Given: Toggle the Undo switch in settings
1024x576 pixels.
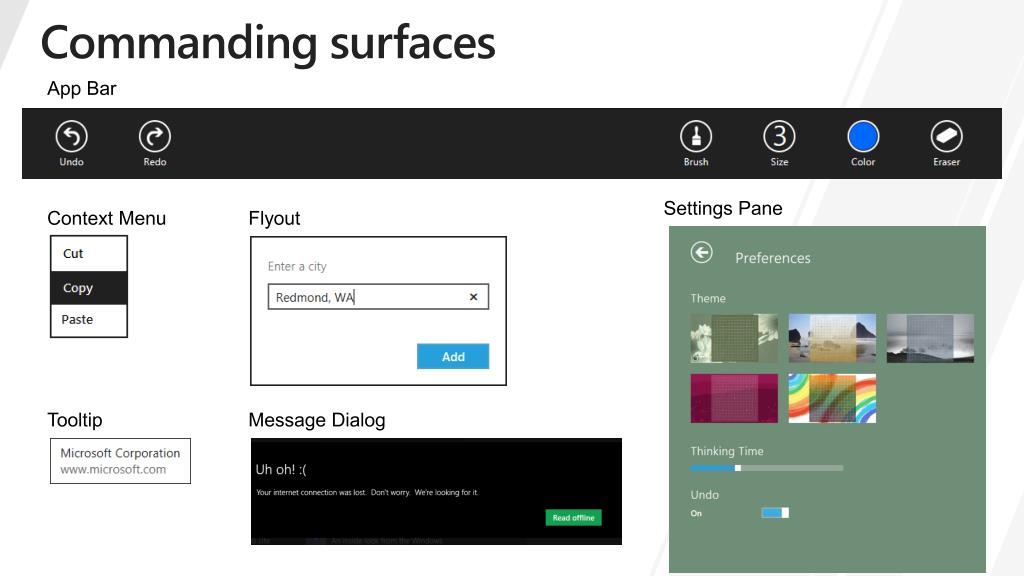Looking at the screenshot, I should coord(775,513).
